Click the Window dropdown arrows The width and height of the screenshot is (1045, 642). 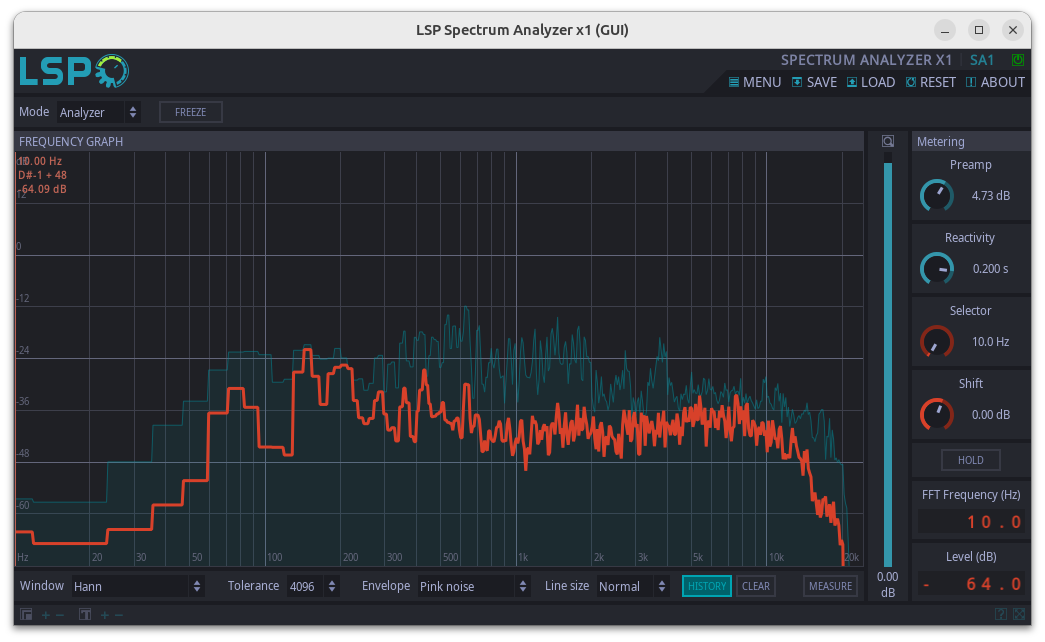197,587
